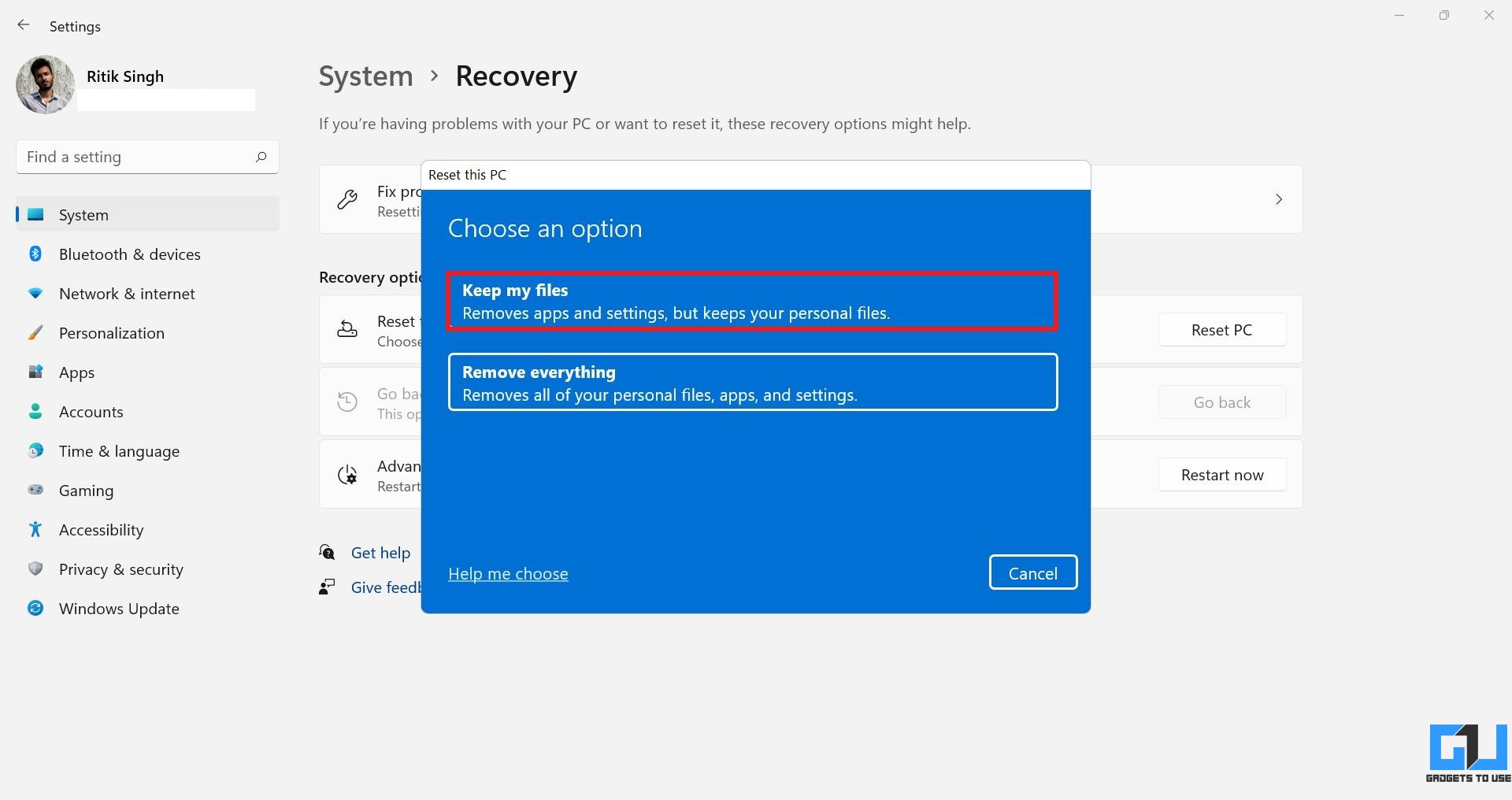Click the Windows Update sync icon
The image size is (1512, 800).
point(35,608)
